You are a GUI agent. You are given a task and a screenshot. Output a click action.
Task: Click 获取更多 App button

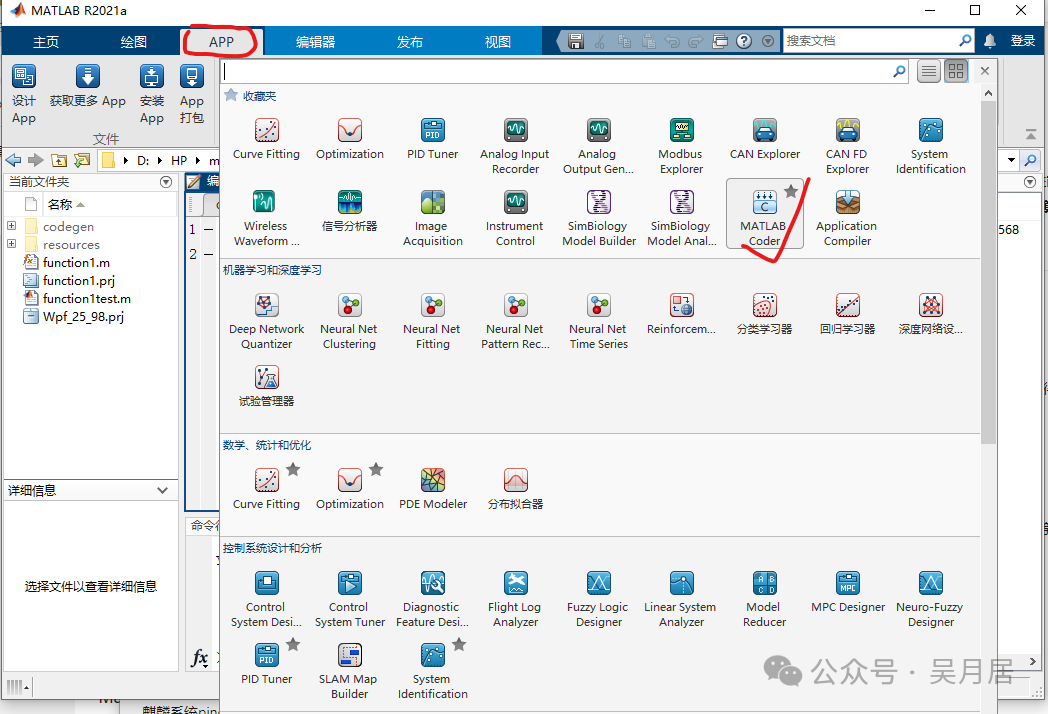[88, 87]
